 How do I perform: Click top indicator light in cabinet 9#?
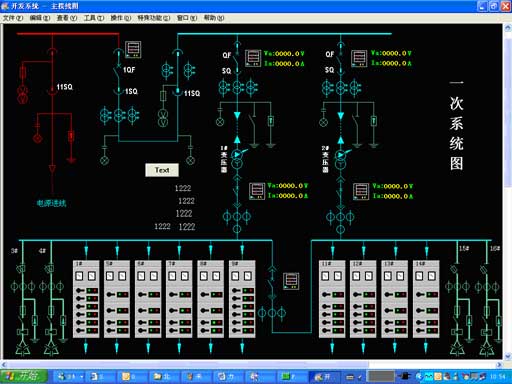(248, 291)
